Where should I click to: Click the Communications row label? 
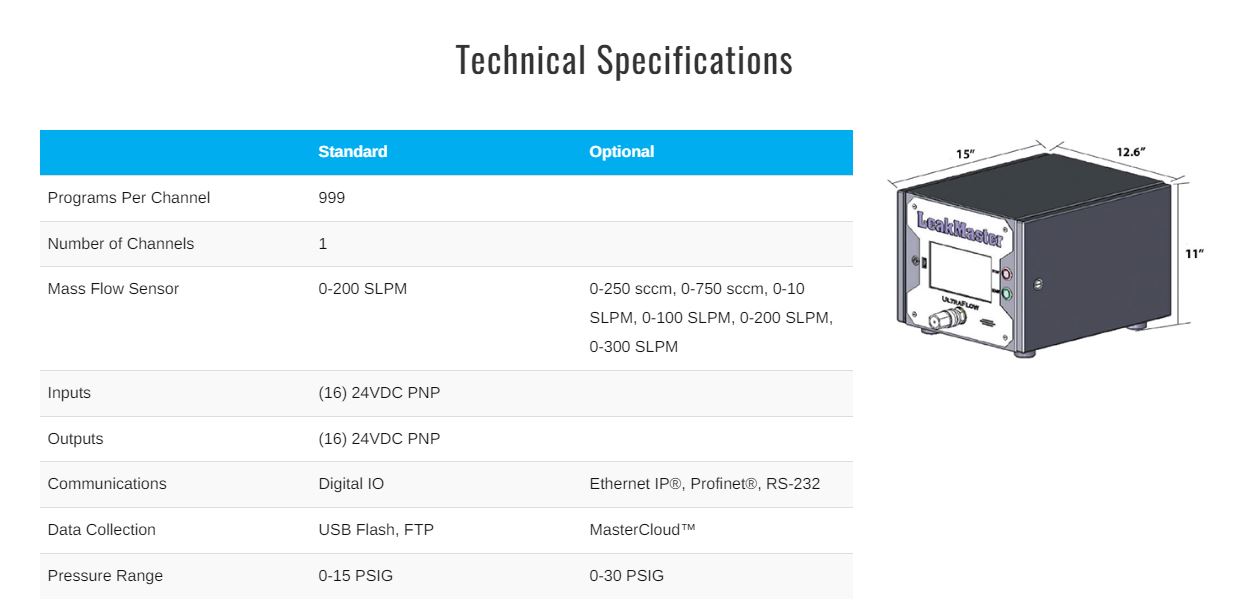(x=107, y=484)
